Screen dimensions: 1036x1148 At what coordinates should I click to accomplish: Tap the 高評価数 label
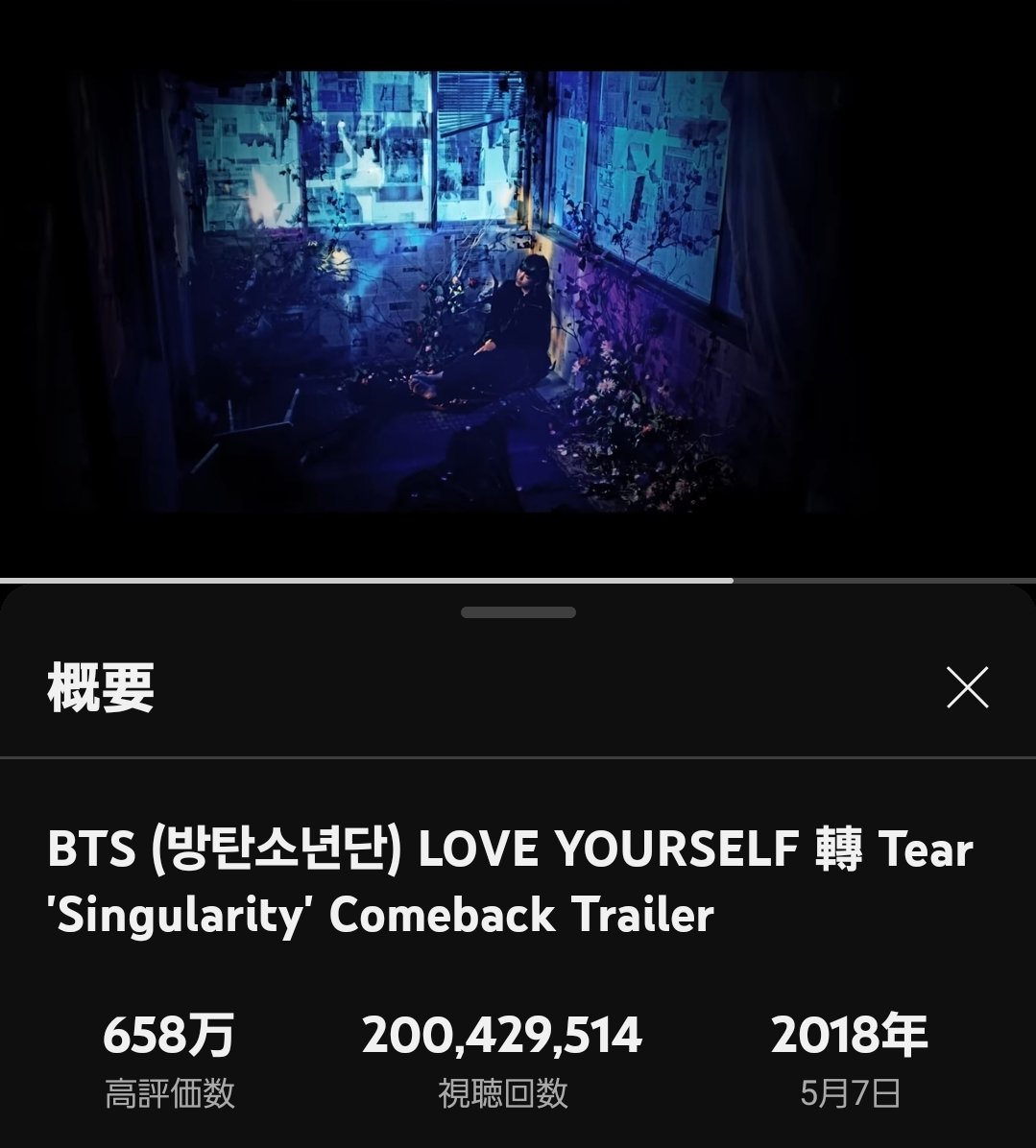pos(169,1093)
